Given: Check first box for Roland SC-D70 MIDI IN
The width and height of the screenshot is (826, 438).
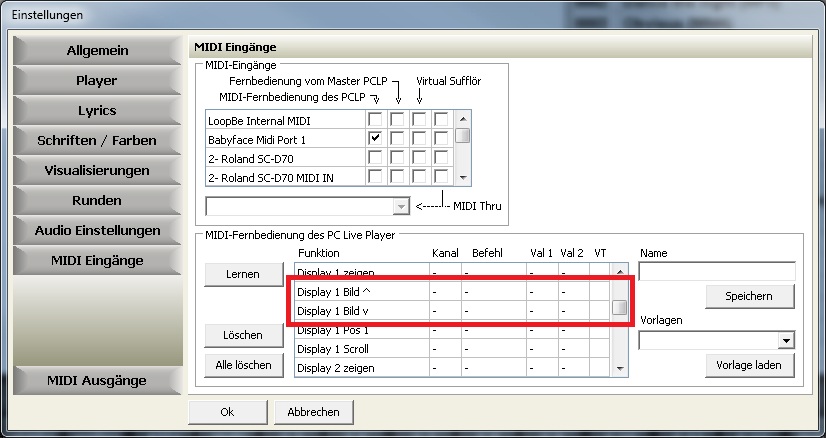Looking at the screenshot, I should click(x=375, y=177).
